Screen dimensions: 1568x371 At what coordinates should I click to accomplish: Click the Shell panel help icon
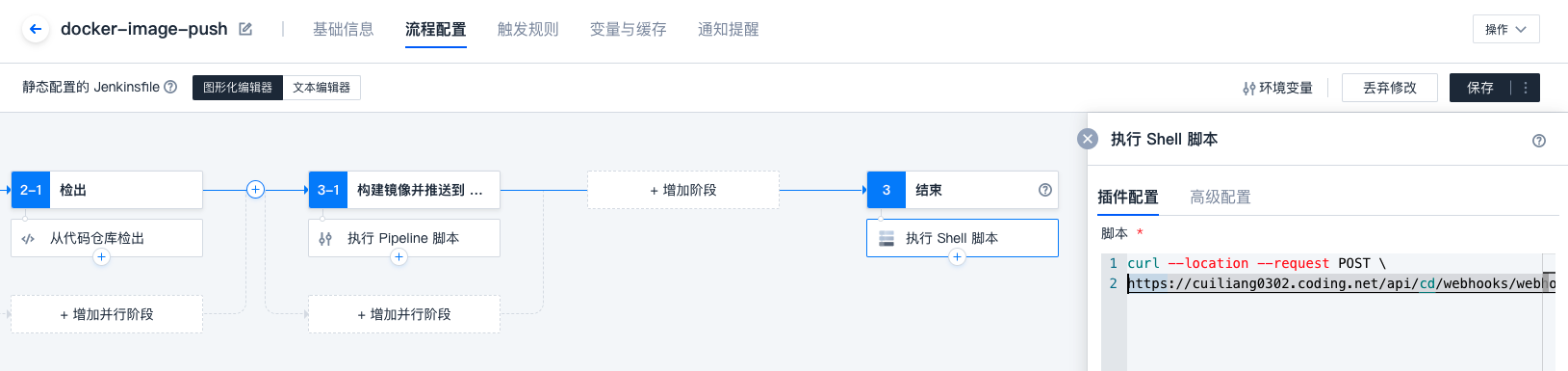[1539, 141]
